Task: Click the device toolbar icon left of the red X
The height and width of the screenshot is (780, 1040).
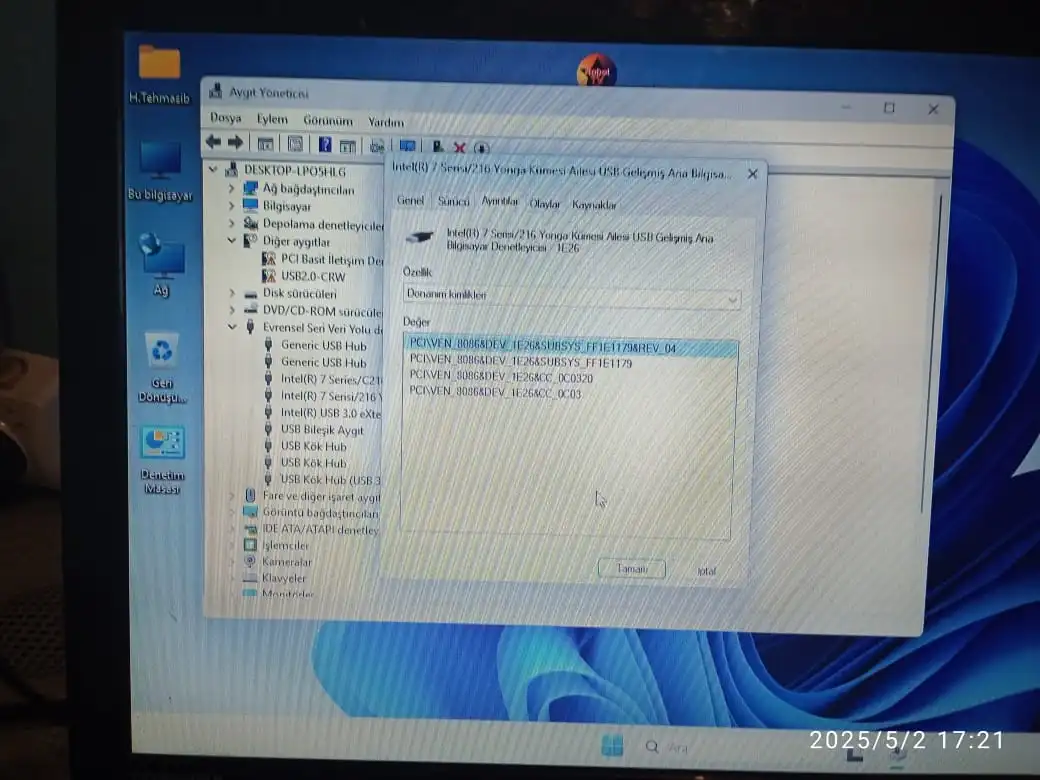Action: click(x=438, y=146)
